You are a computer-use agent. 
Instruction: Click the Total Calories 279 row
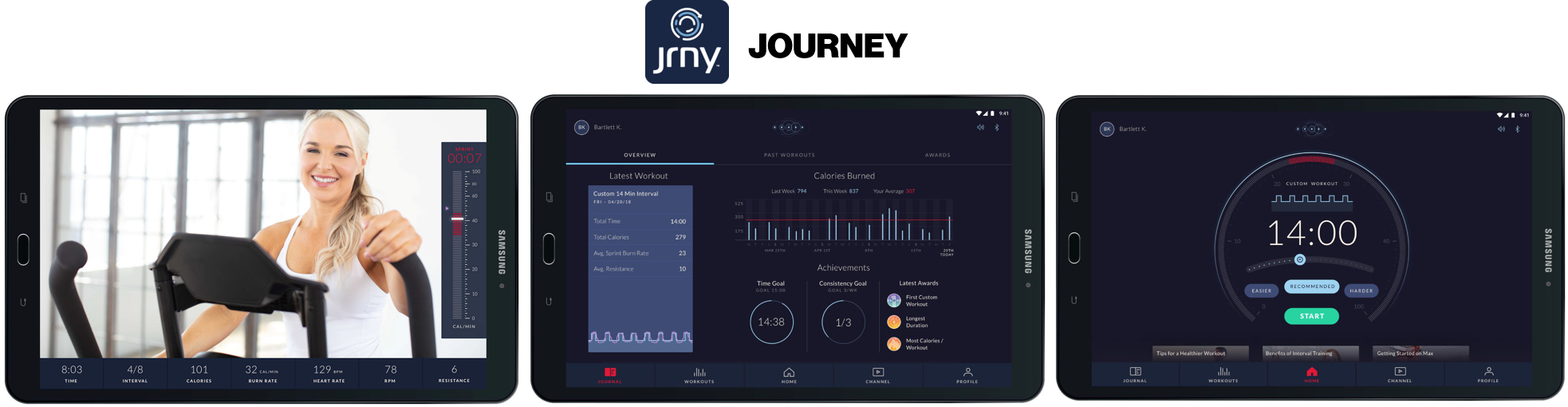point(640,237)
